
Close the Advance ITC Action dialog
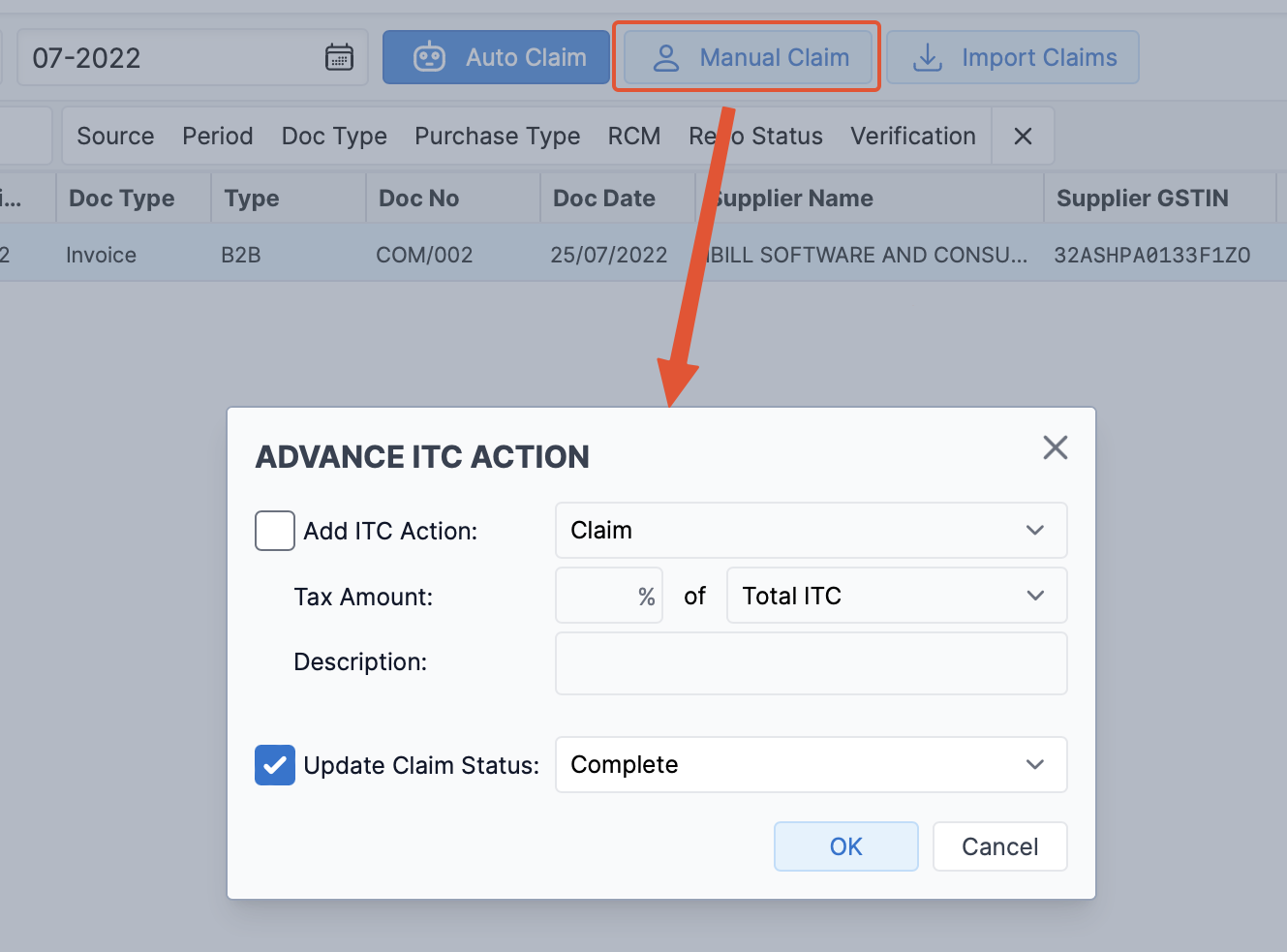pyautogui.click(x=1055, y=447)
